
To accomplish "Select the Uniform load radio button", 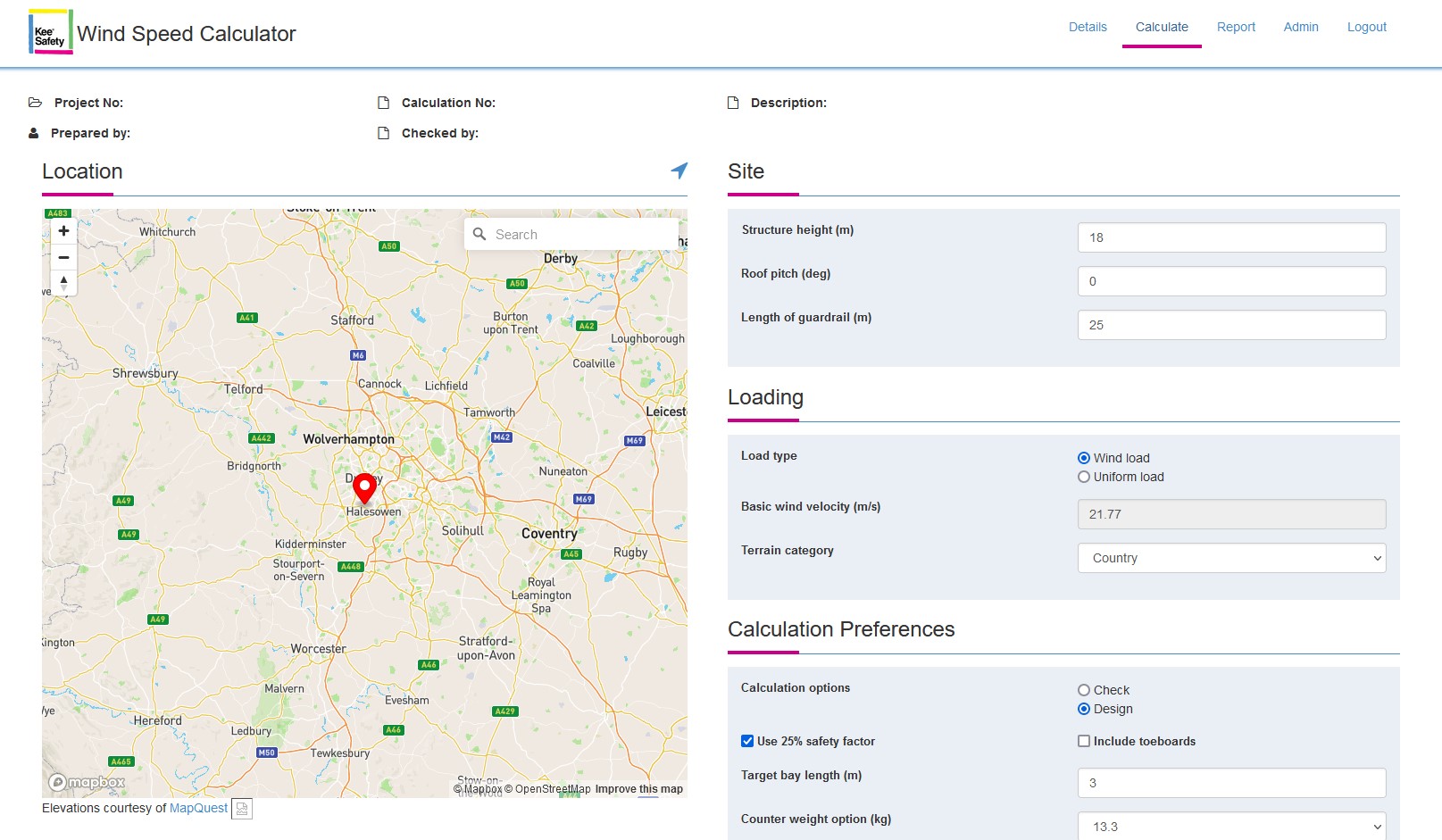I will [1084, 477].
